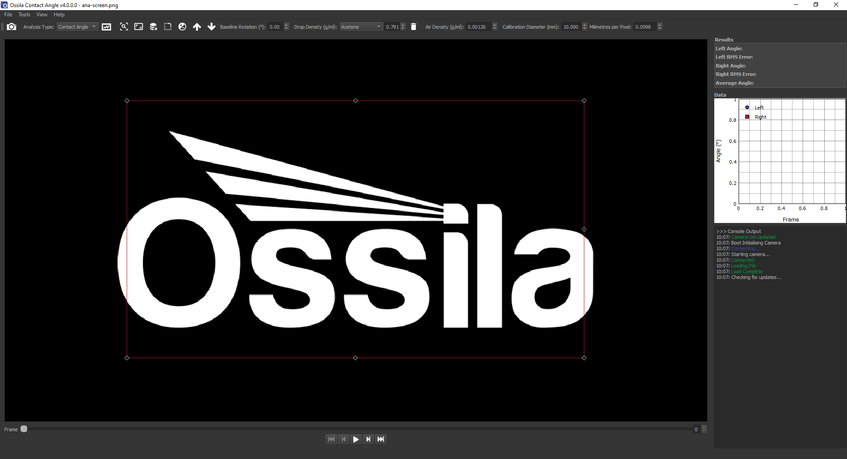
Task: Step forward one frame button
Action: coord(368,439)
